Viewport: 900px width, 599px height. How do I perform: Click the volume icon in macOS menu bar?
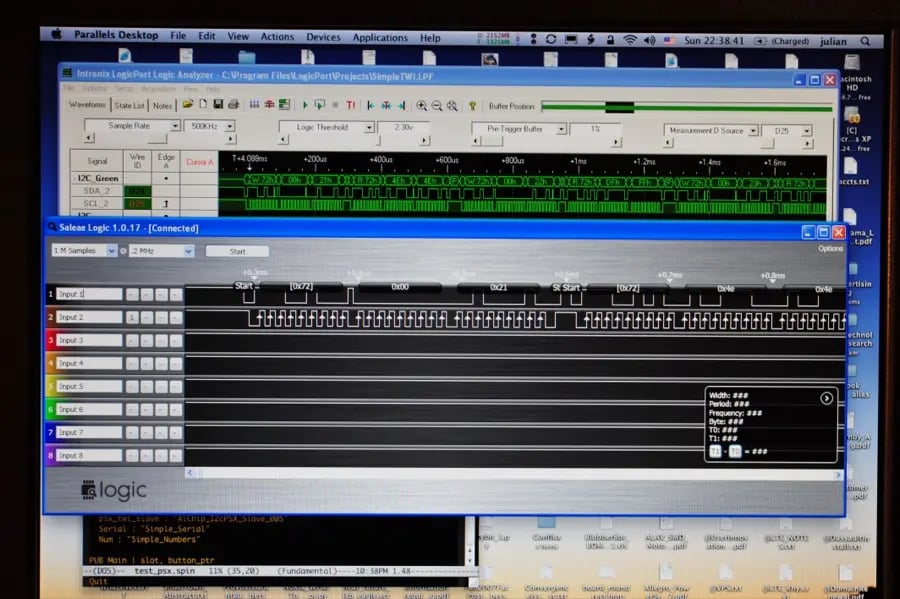click(649, 40)
